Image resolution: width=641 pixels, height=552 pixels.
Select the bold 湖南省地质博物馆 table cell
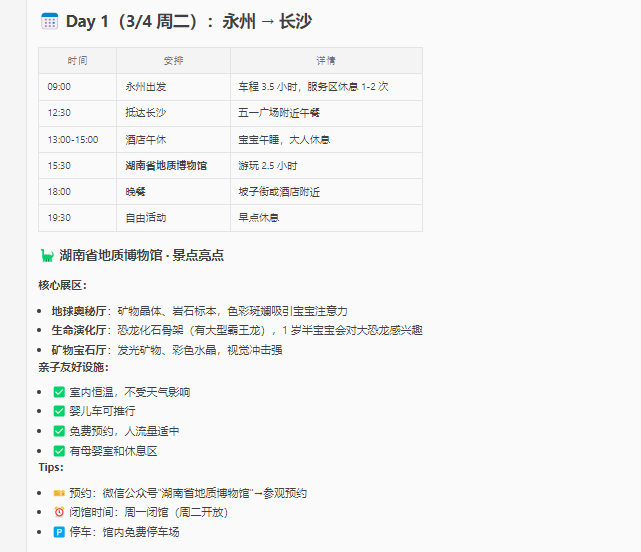click(x=166, y=165)
